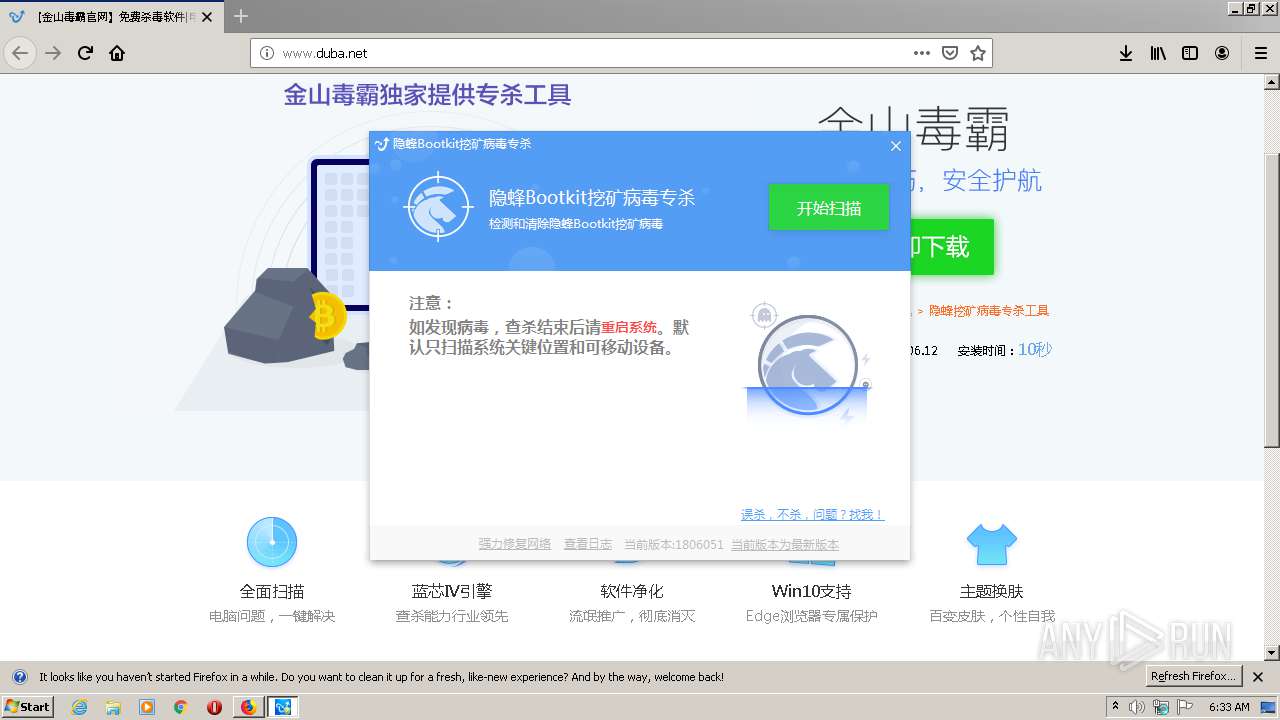Show hidden system tray icons

[1115, 706]
